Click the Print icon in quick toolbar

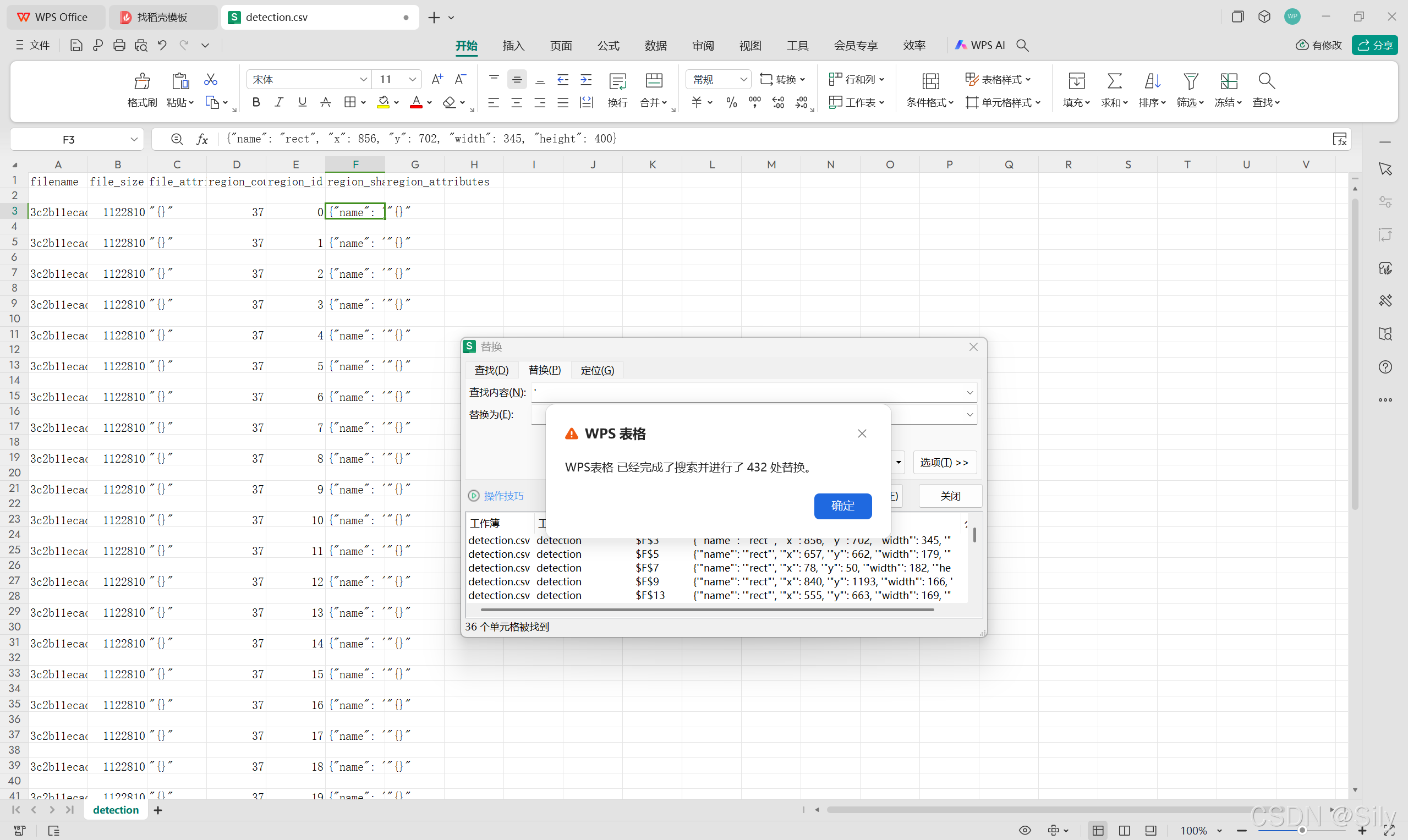click(x=119, y=45)
